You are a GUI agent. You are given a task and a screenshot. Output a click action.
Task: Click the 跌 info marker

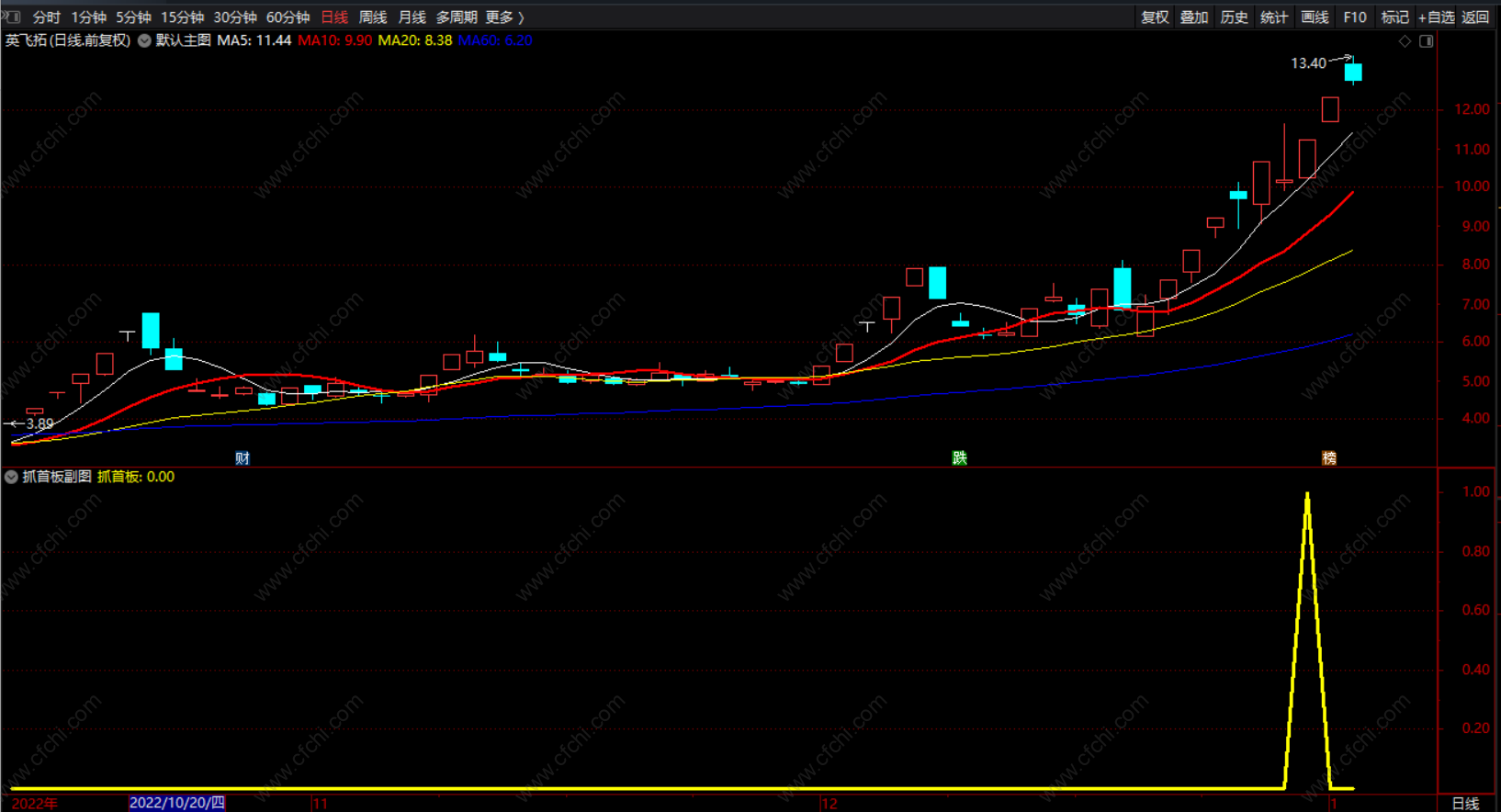960,458
